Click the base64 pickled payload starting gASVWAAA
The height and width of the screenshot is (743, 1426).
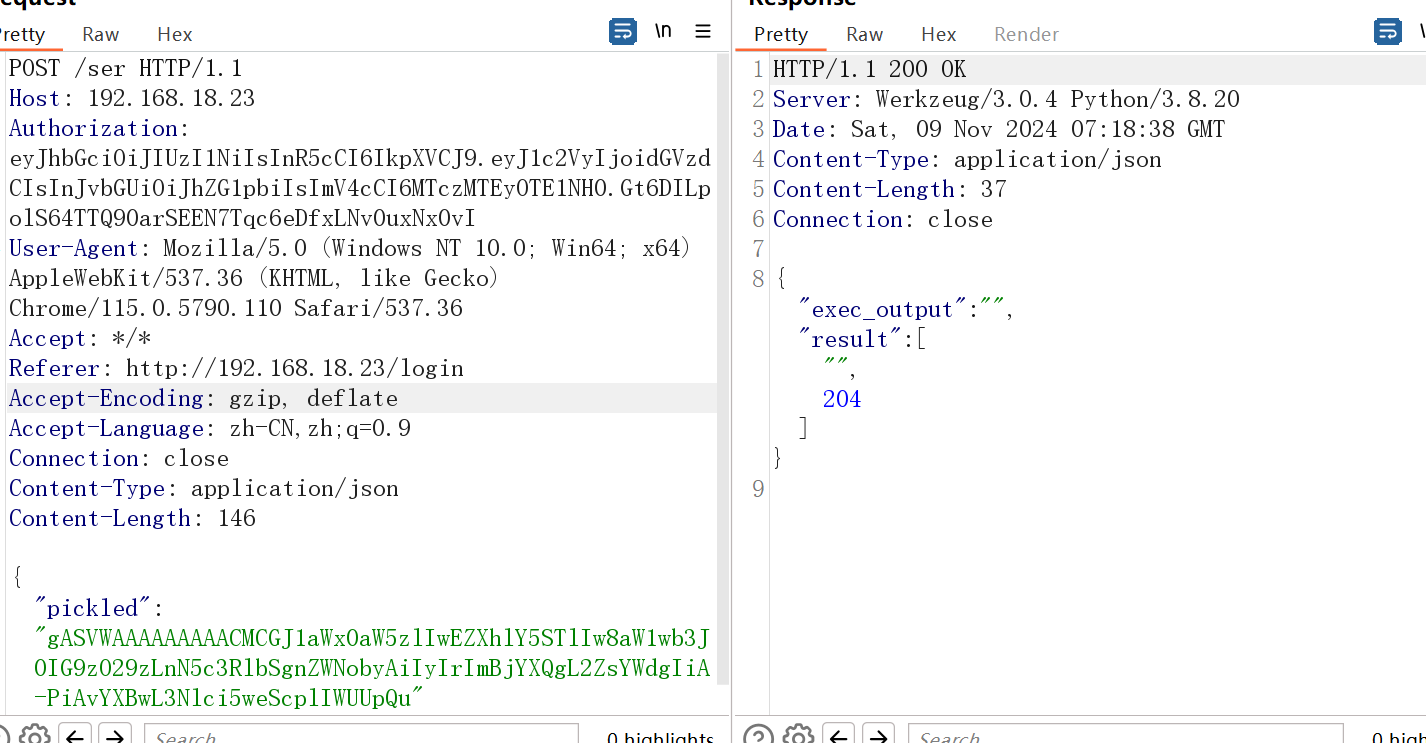(x=372, y=668)
